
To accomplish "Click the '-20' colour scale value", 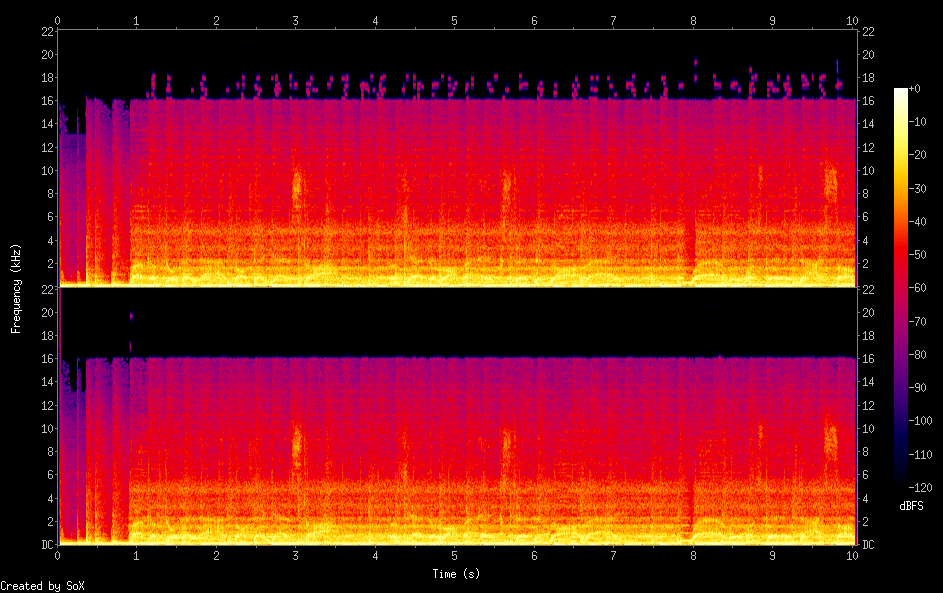I will (x=917, y=155).
